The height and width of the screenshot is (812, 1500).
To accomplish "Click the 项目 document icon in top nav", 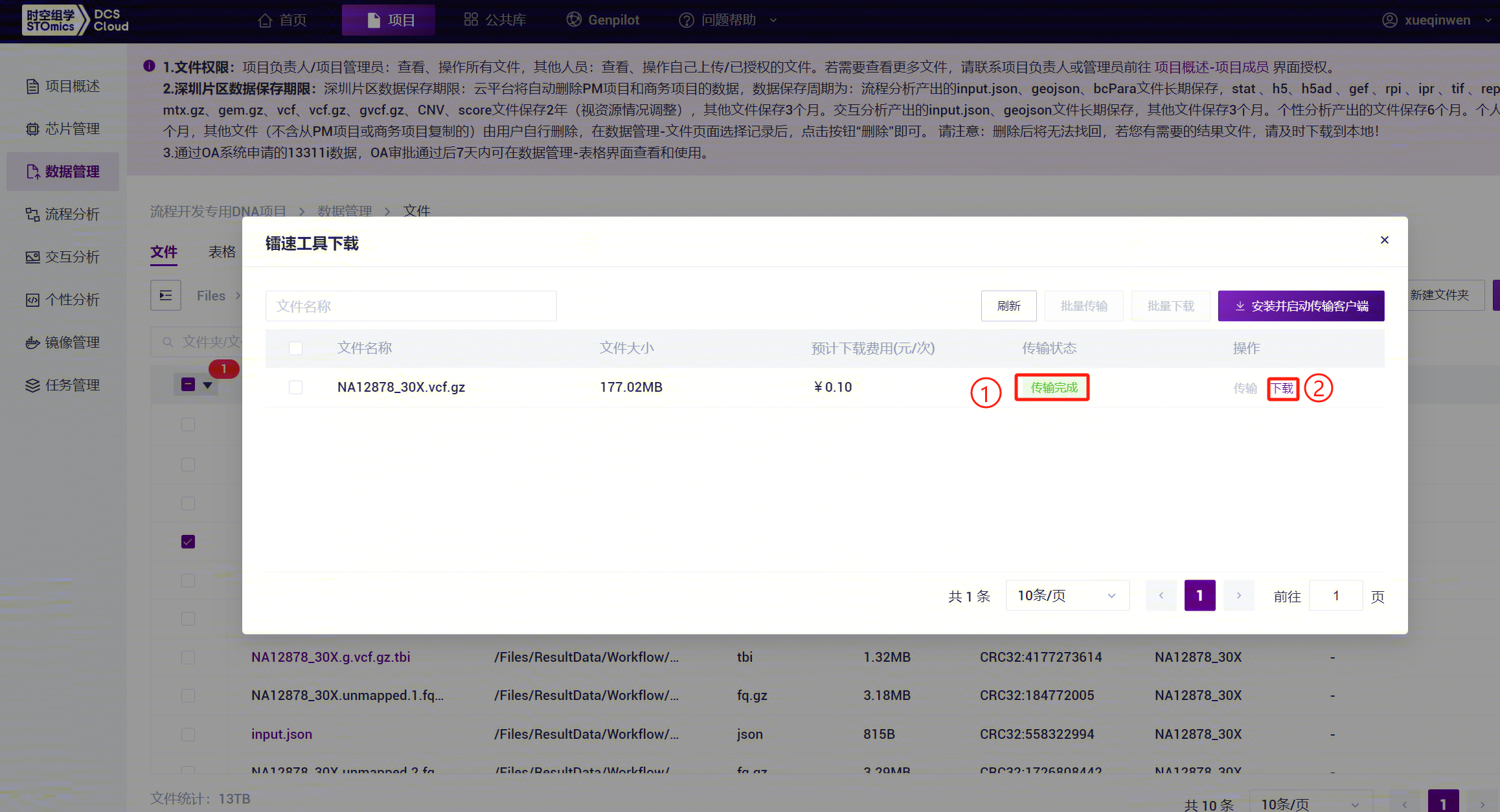I will pyautogui.click(x=374, y=20).
